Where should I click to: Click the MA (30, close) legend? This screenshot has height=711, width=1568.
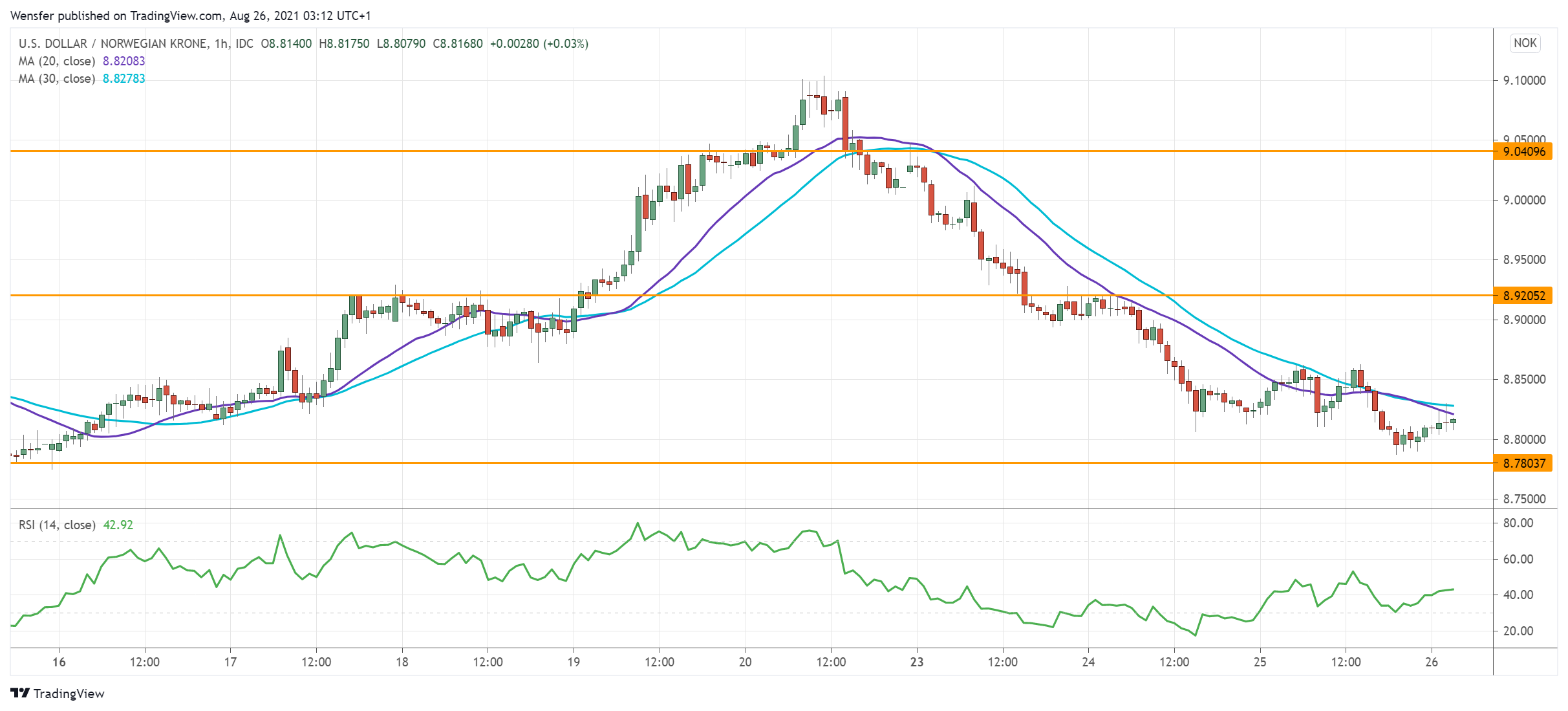point(57,79)
